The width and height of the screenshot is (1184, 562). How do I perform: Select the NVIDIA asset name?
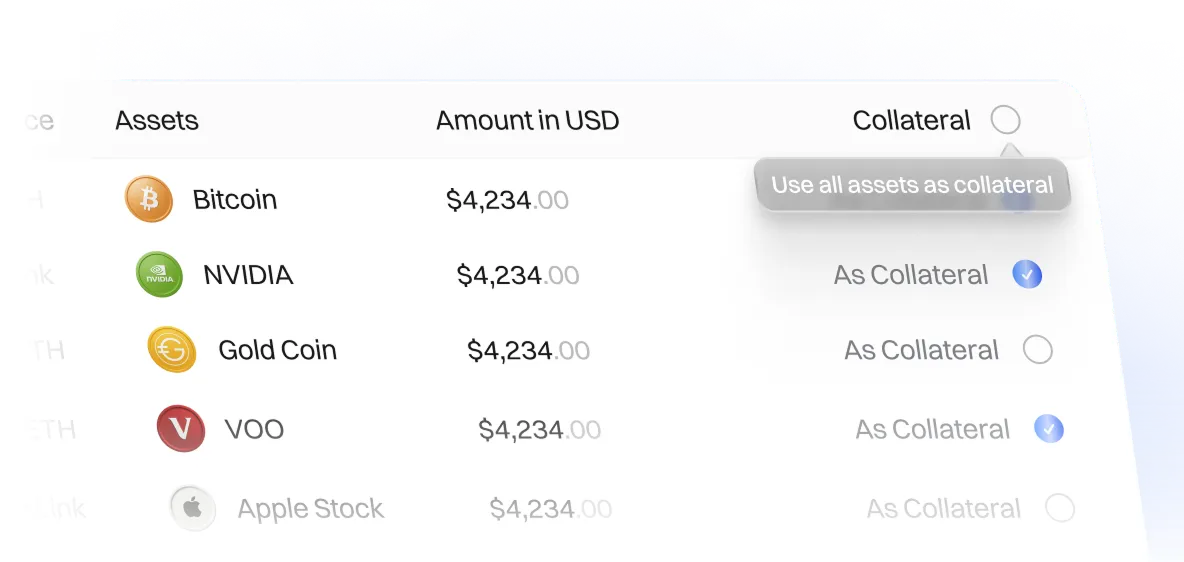tap(248, 275)
